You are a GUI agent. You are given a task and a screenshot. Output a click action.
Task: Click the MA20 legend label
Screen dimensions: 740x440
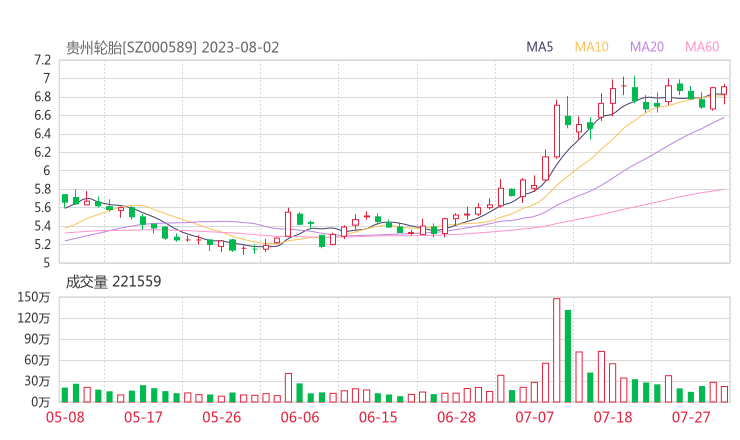(647, 47)
